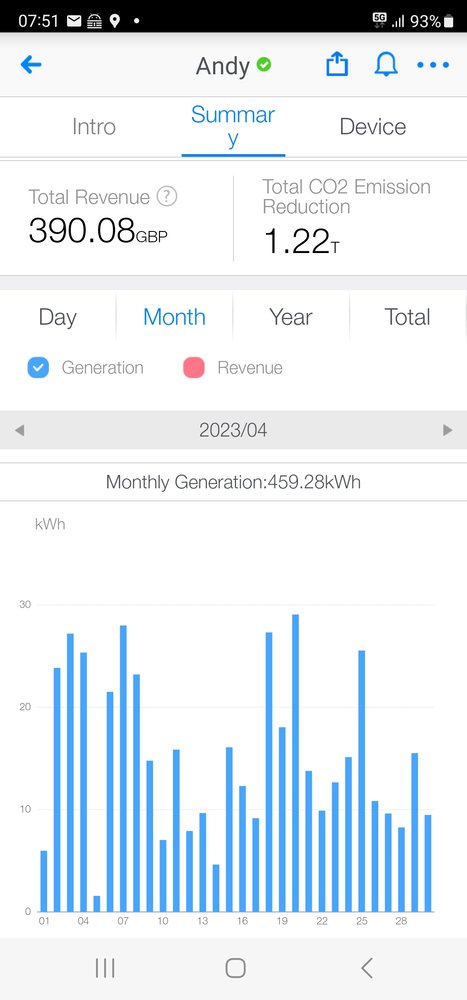Tap Android home navigation icon
The height and width of the screenshot is (1000, 467).
coord(235,968)
